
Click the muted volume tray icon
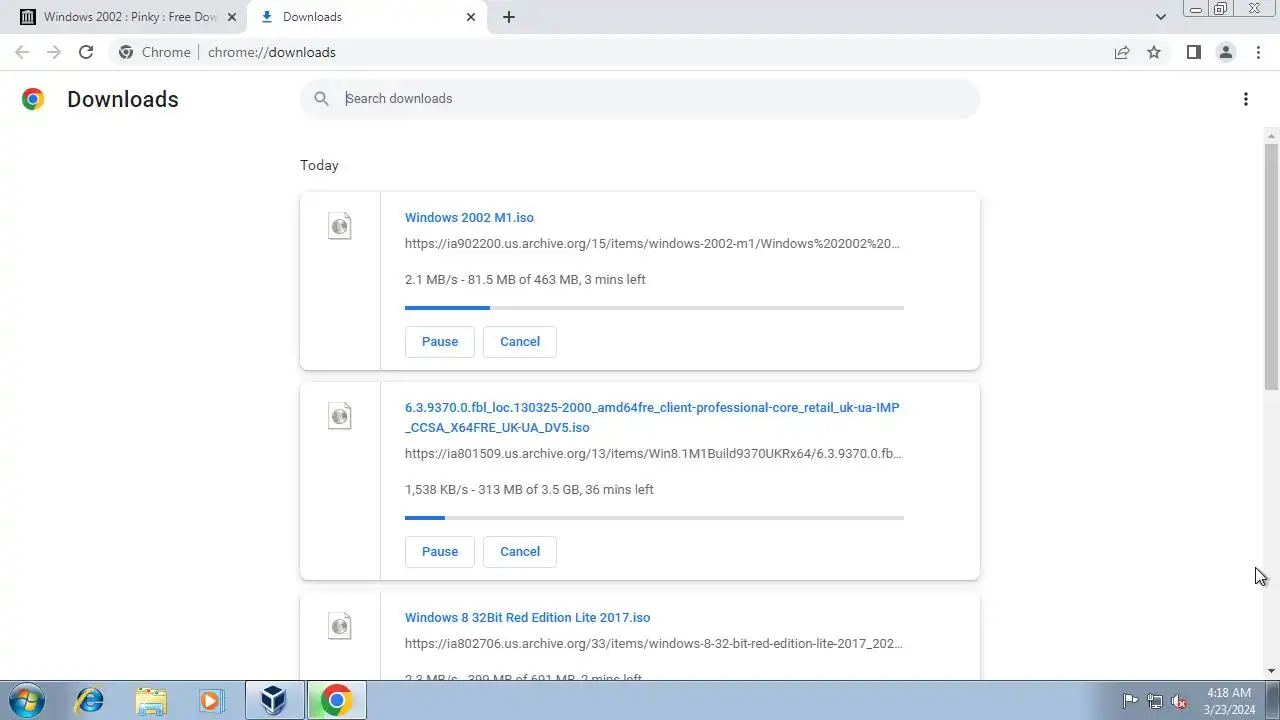(x=1179, y=701)
